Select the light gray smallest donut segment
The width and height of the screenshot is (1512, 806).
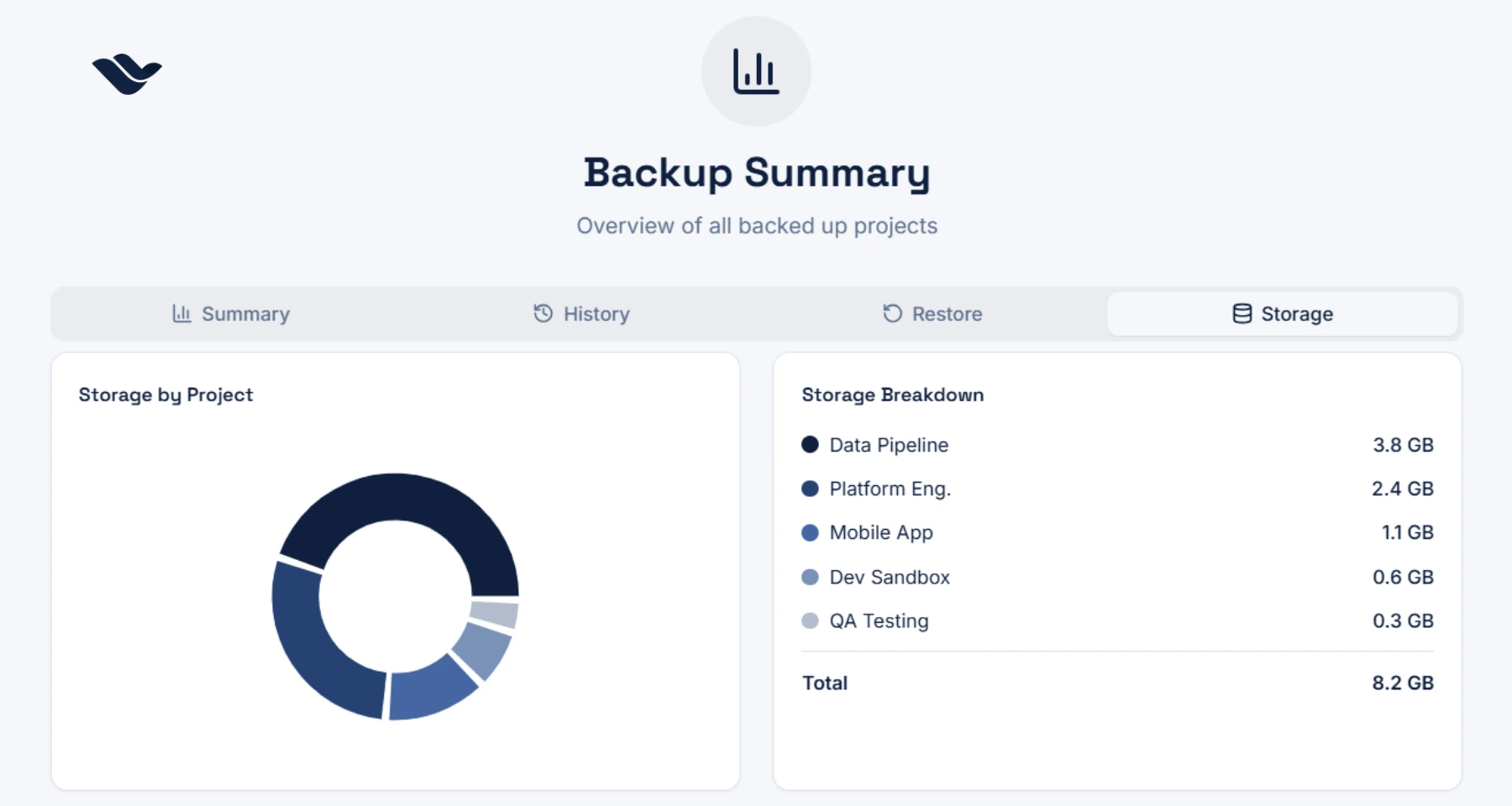(x=494, y=614)
